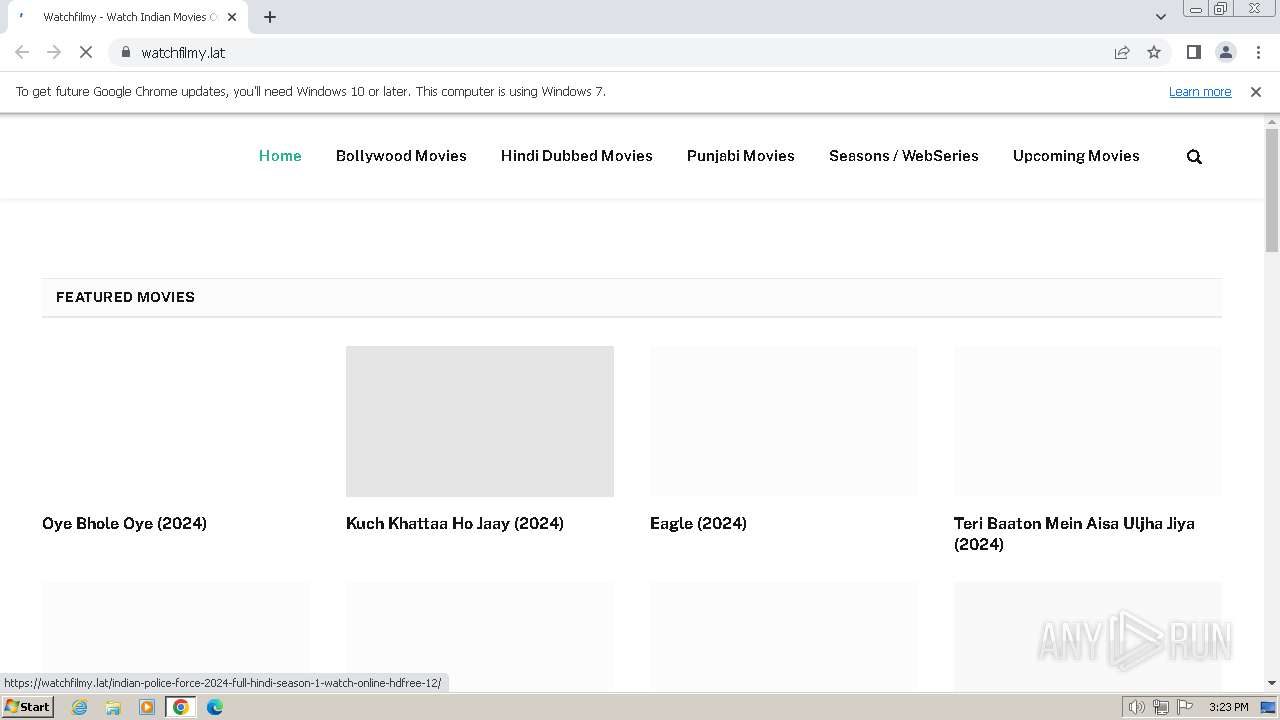Open Teri Baaton Mein Aisa Uljha Jiya
This screenshot has height=720, width=1280.
[x=1074, y=533]
